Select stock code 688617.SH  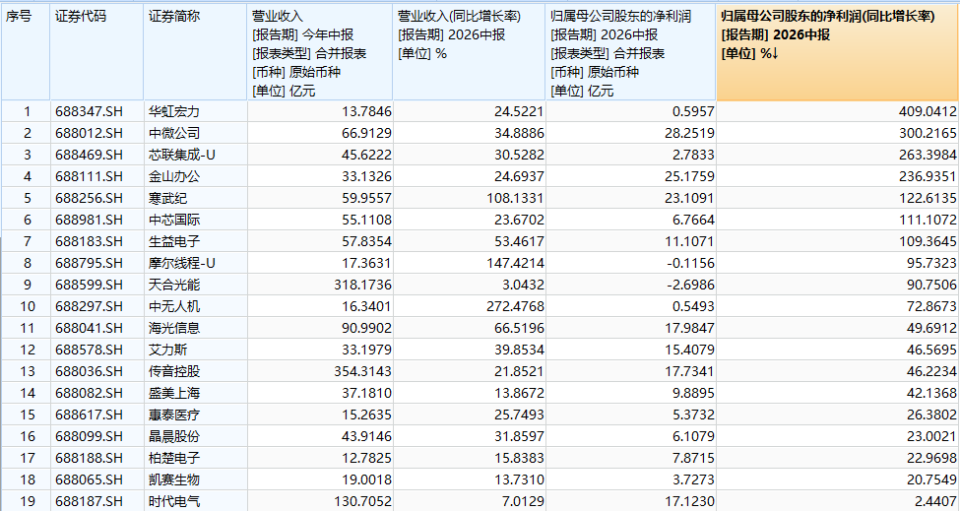click(x=89, y=415)
